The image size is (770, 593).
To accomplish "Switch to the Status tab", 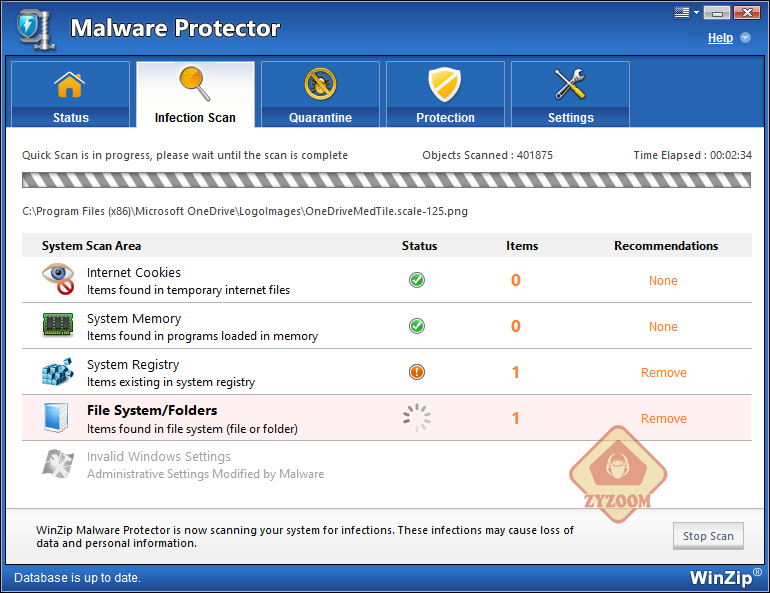I will click(x=70, y=94).
